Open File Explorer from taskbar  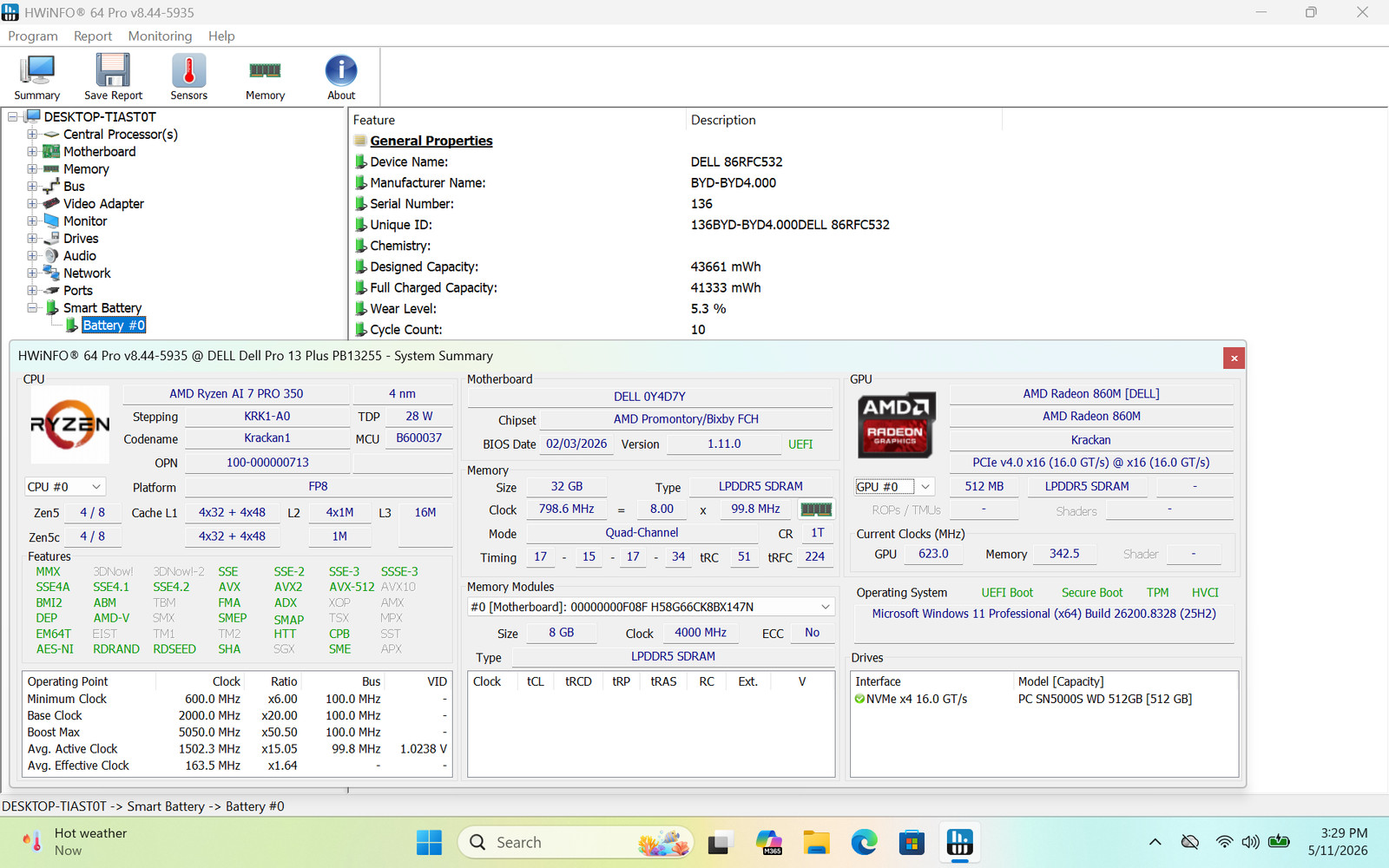pos(816,842)
